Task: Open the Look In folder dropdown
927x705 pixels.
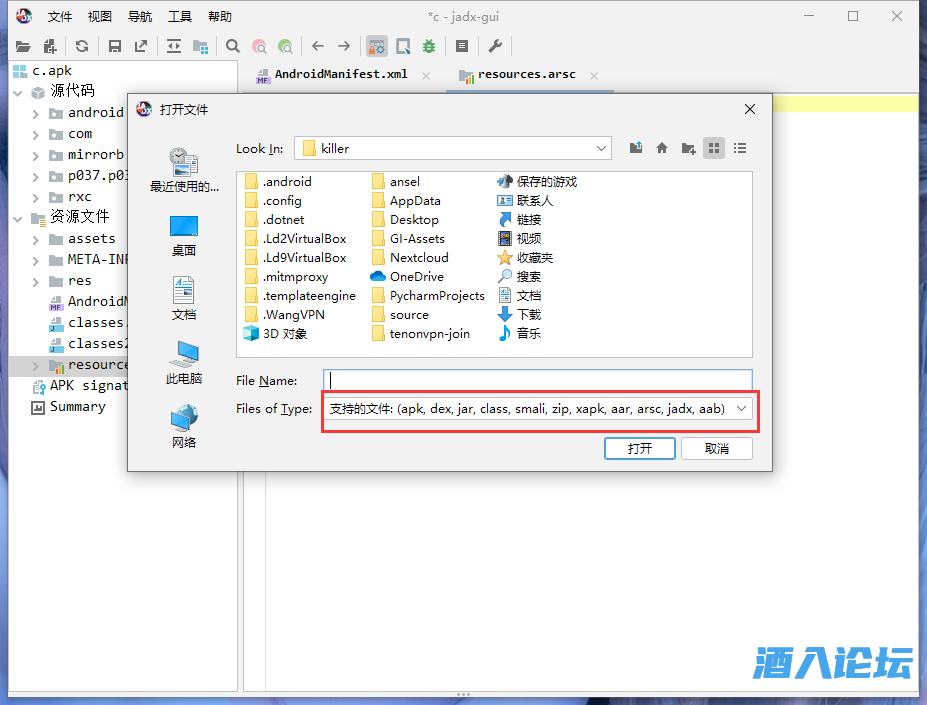Action: 602,148
